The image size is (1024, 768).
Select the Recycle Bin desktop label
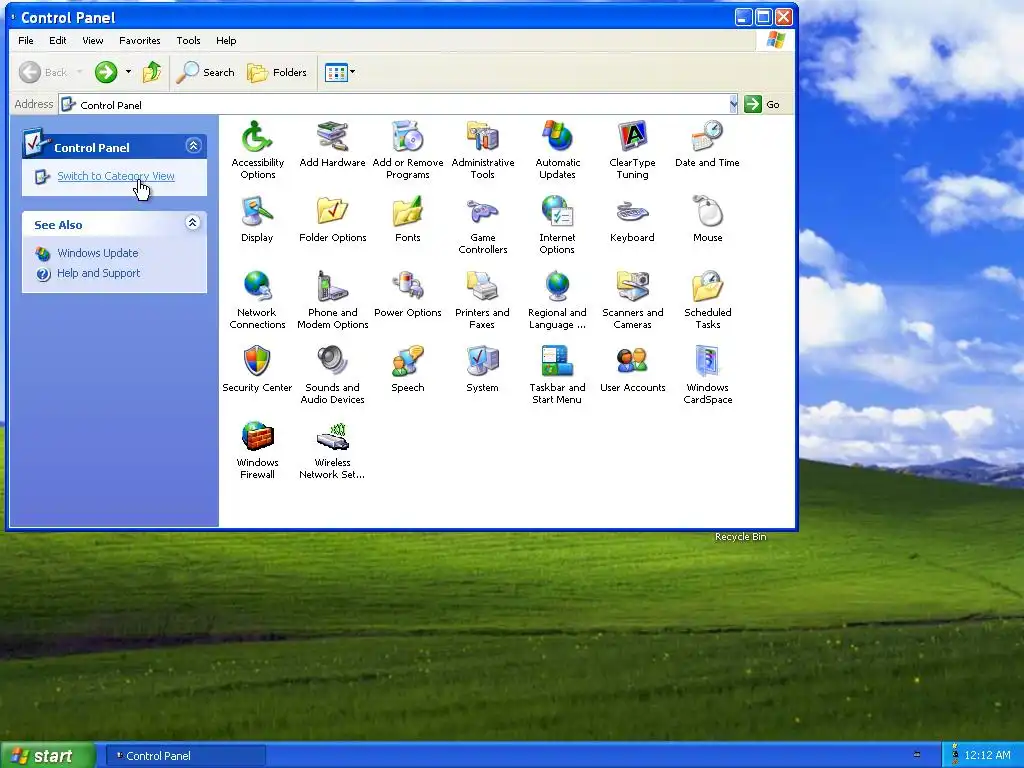(x=741, y=537)
